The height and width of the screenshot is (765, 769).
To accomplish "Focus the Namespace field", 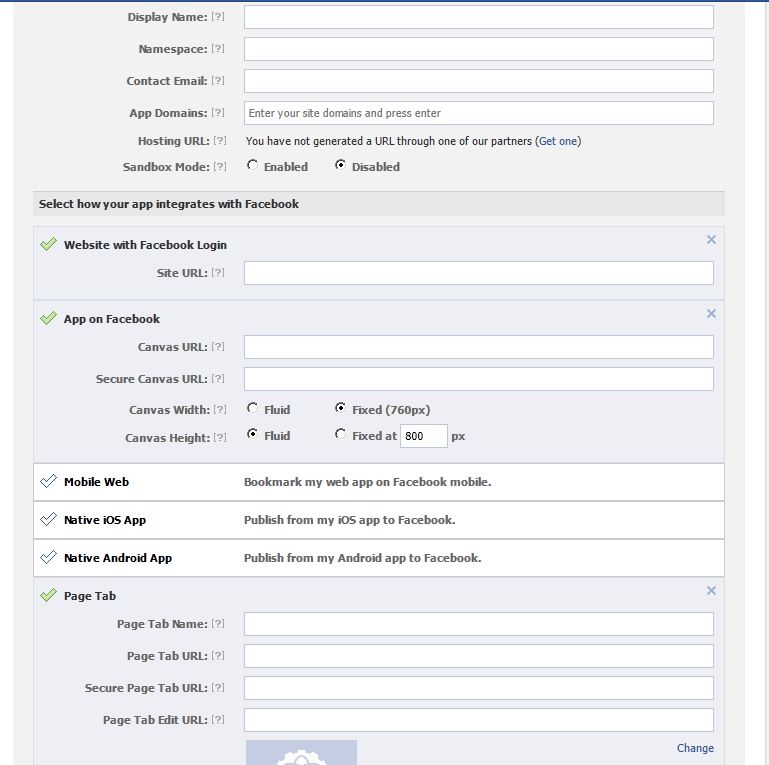I will (x=479, y=49).
